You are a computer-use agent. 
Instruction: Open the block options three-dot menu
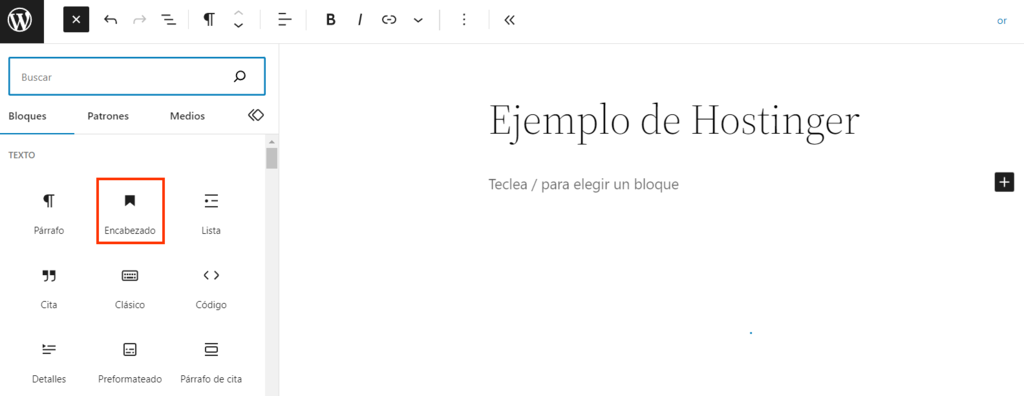point(464,20)
